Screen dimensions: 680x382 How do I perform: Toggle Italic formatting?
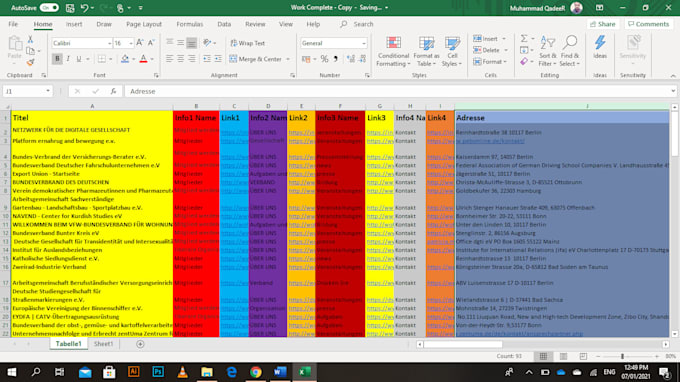point(68,59)
